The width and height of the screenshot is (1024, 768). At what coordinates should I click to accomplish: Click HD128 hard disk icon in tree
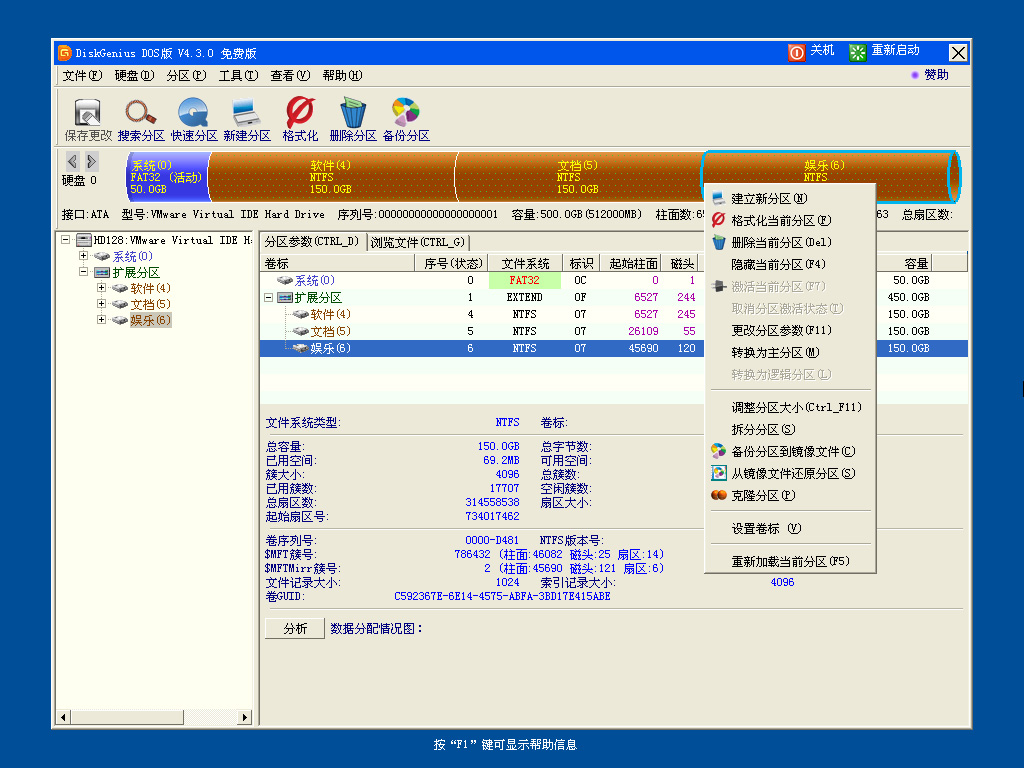(84, 240)
